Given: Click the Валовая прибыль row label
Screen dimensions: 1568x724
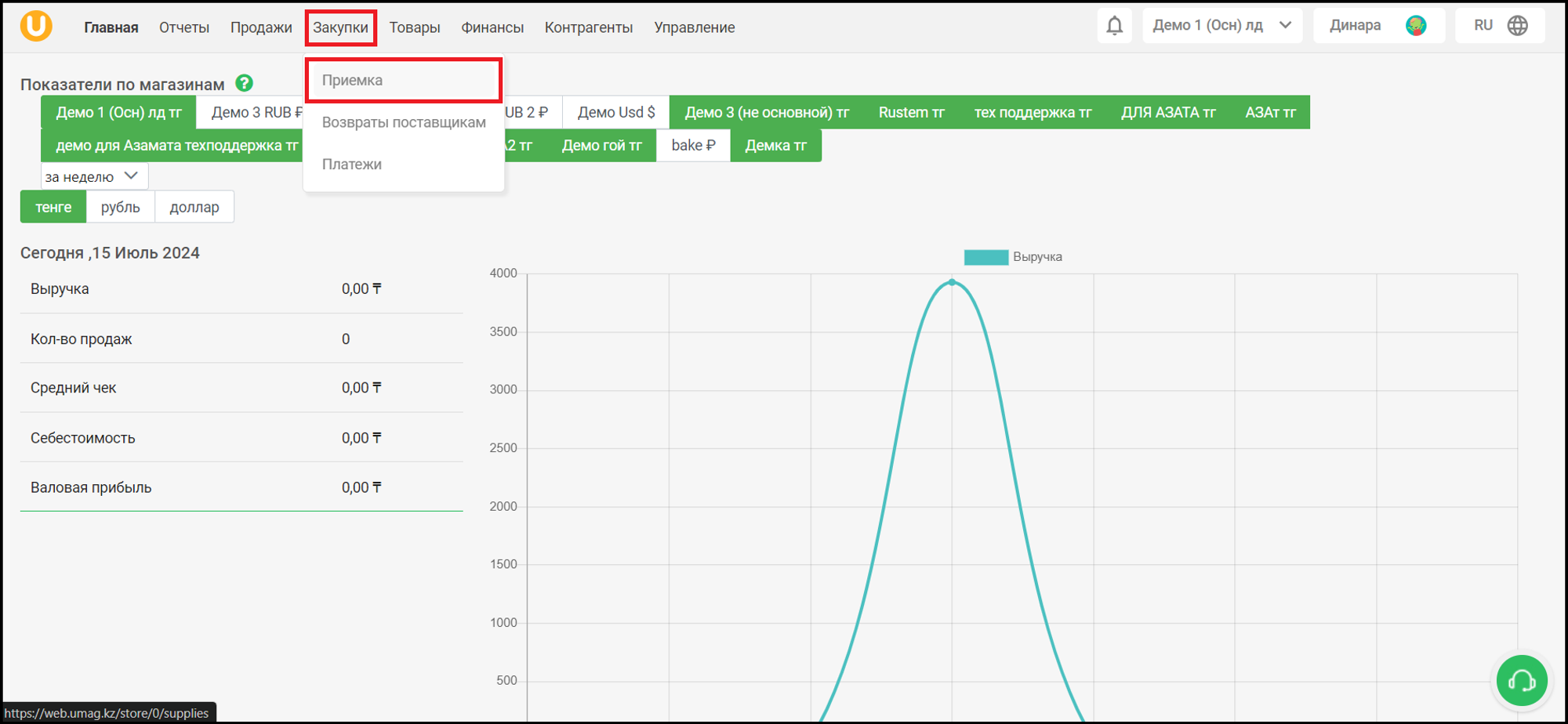Looking at the screenshot, I should 91,487.
